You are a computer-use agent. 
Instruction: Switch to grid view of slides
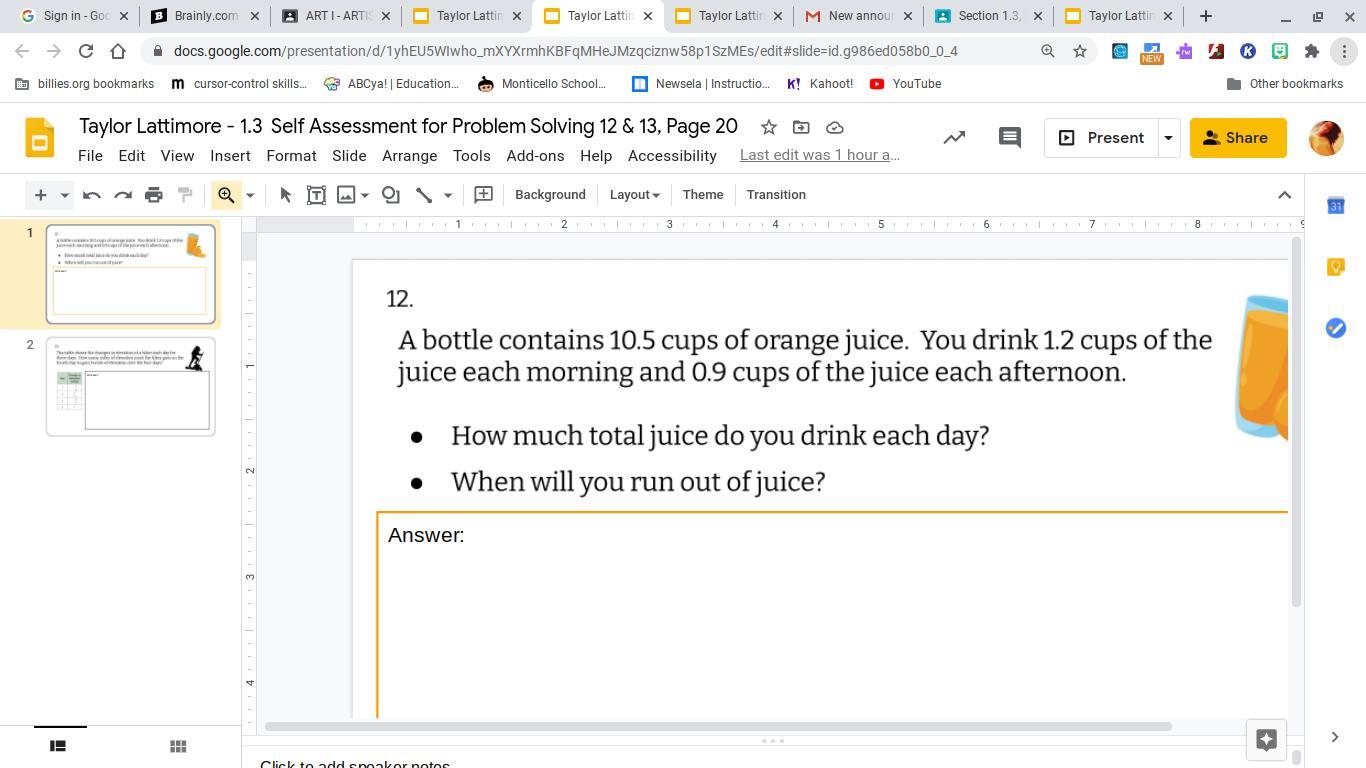pos(178,746)
